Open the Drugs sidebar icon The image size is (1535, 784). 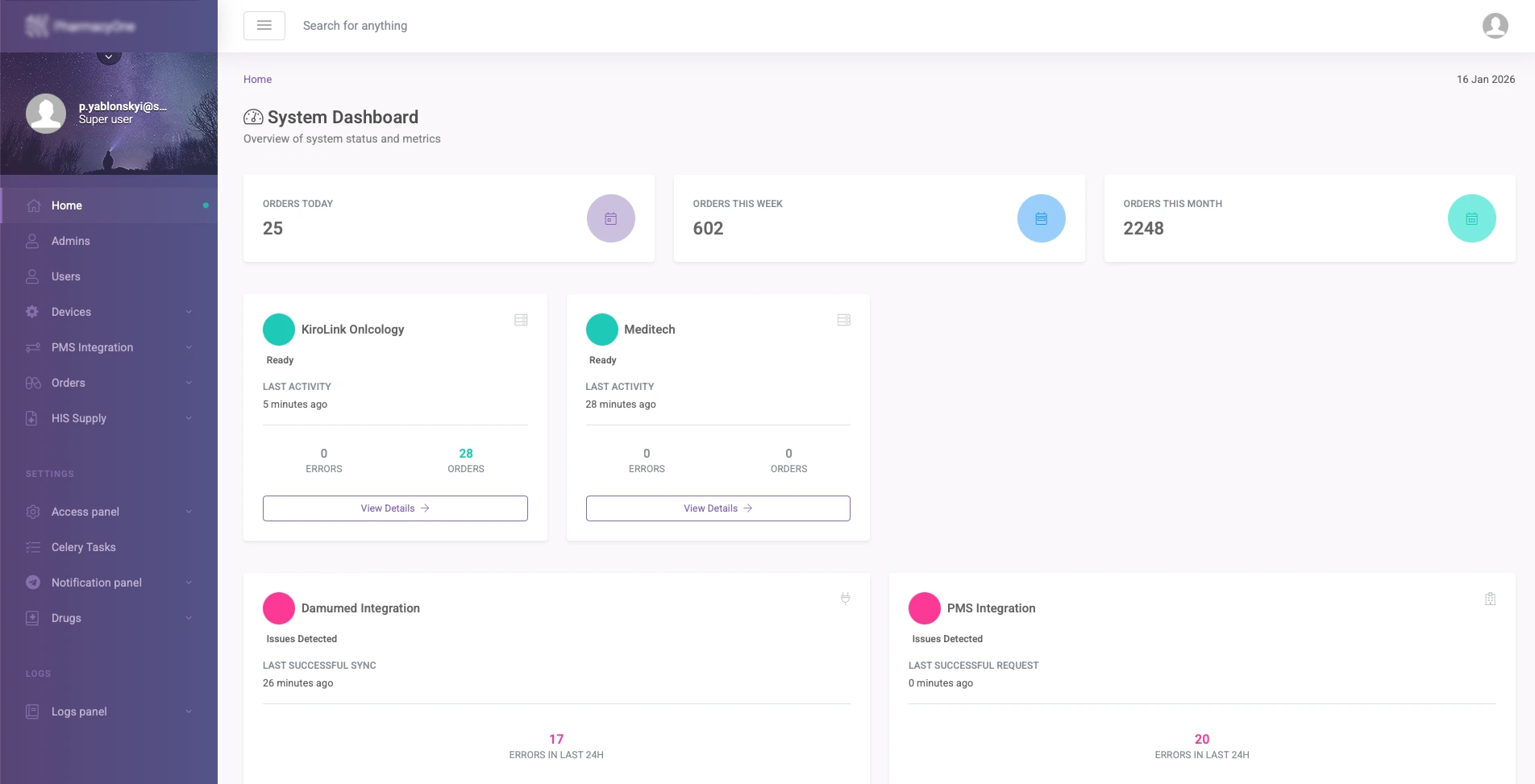[32, 618]
